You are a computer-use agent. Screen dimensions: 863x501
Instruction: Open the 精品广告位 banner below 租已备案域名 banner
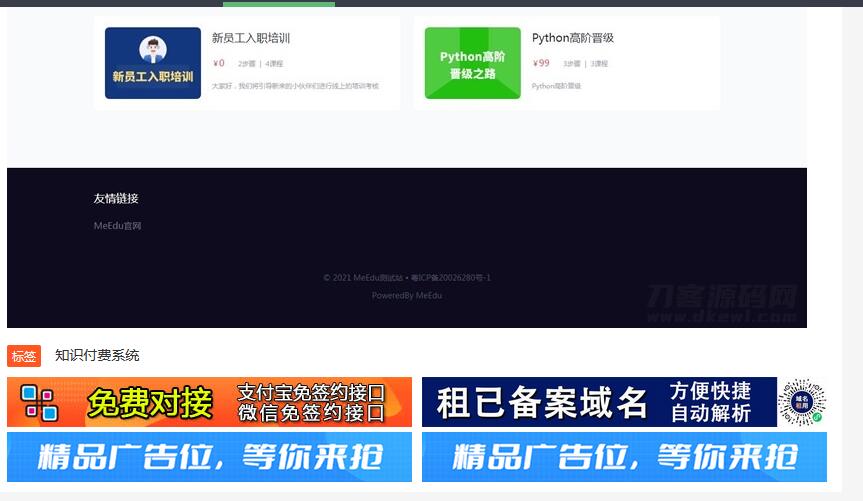coord(624,457)
